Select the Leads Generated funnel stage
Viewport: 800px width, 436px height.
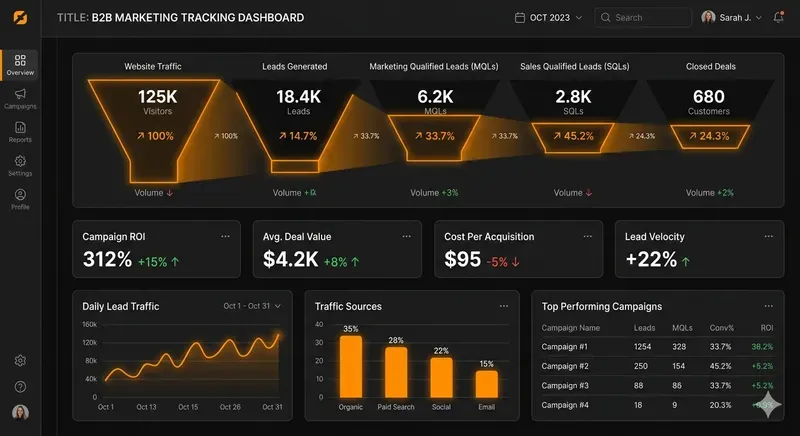click(x=295, y=131)
